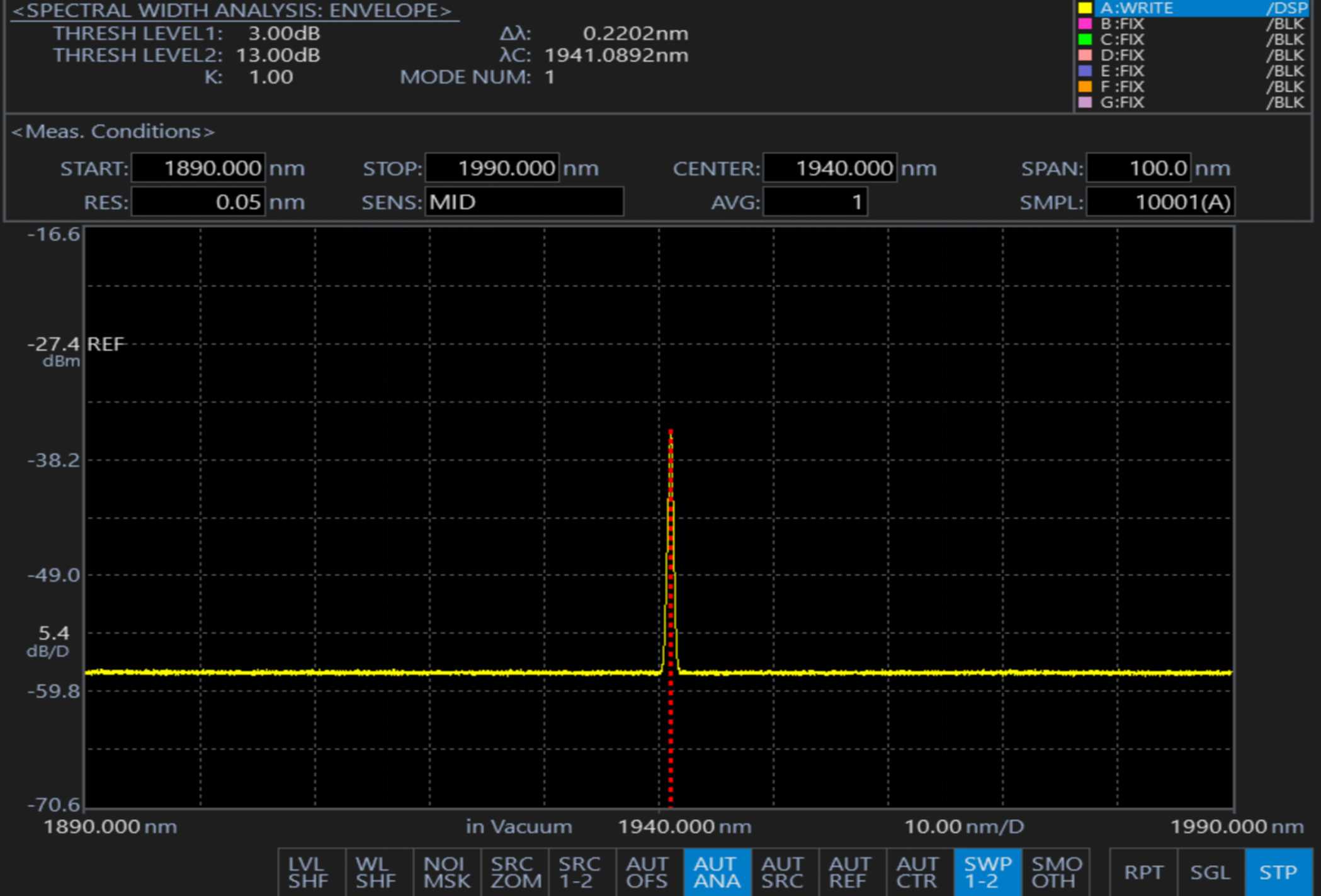Disable AUT ANA auto analysis
Screen dimensions: 1321x896
(x=717, y=872)
